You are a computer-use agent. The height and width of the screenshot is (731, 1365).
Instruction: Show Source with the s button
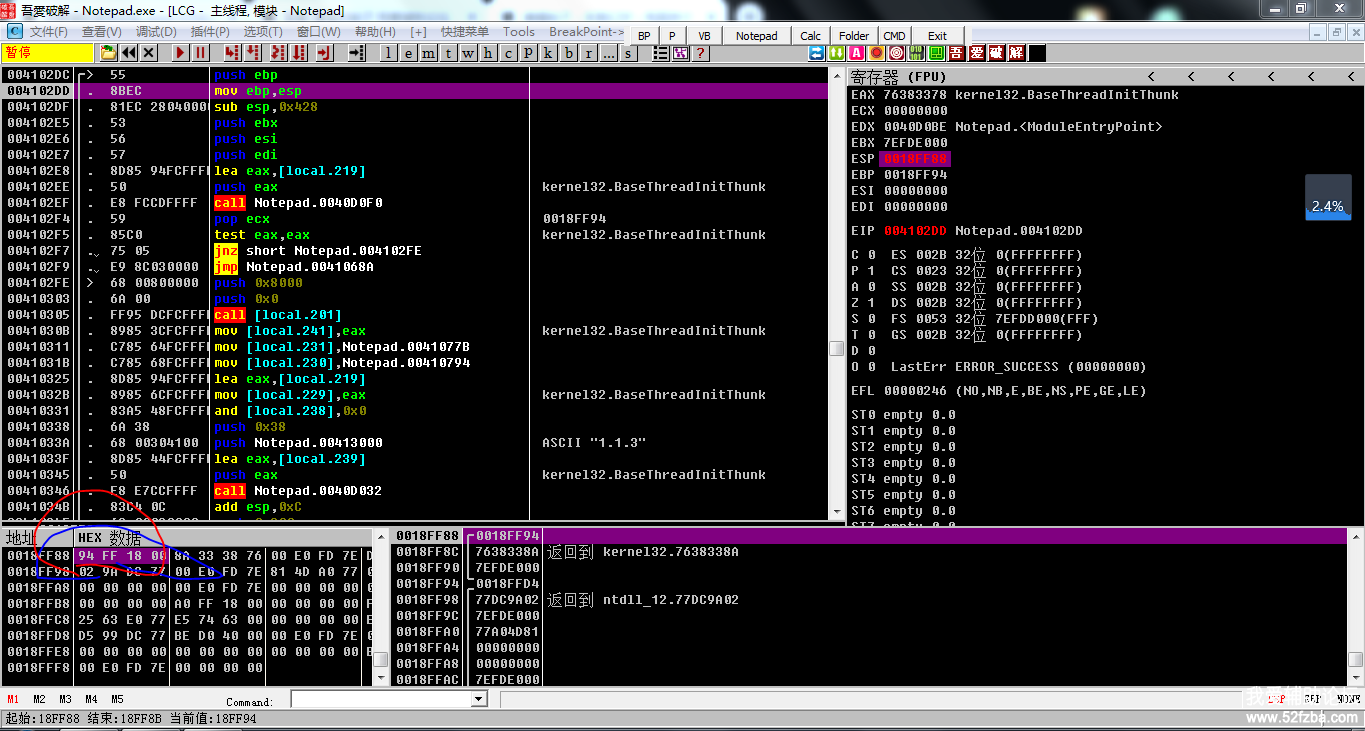click(x=628, y=53)
